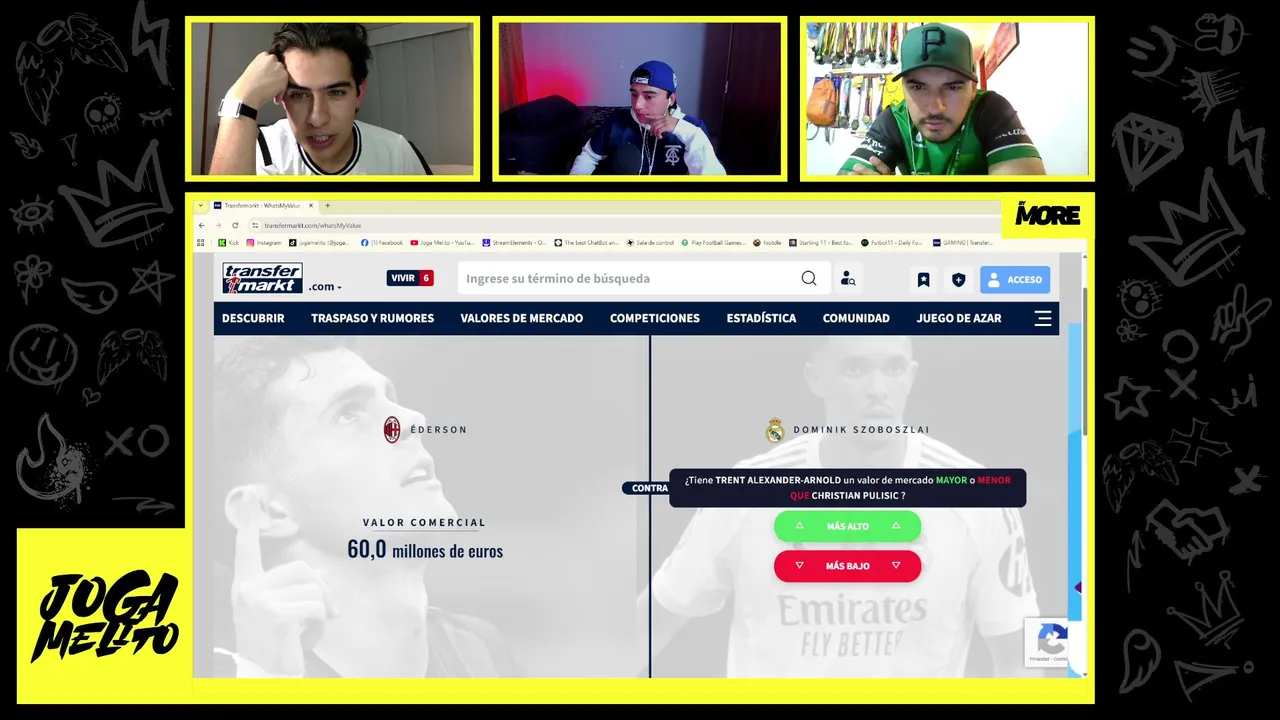Open the Play Football Games bookmark

714,242
